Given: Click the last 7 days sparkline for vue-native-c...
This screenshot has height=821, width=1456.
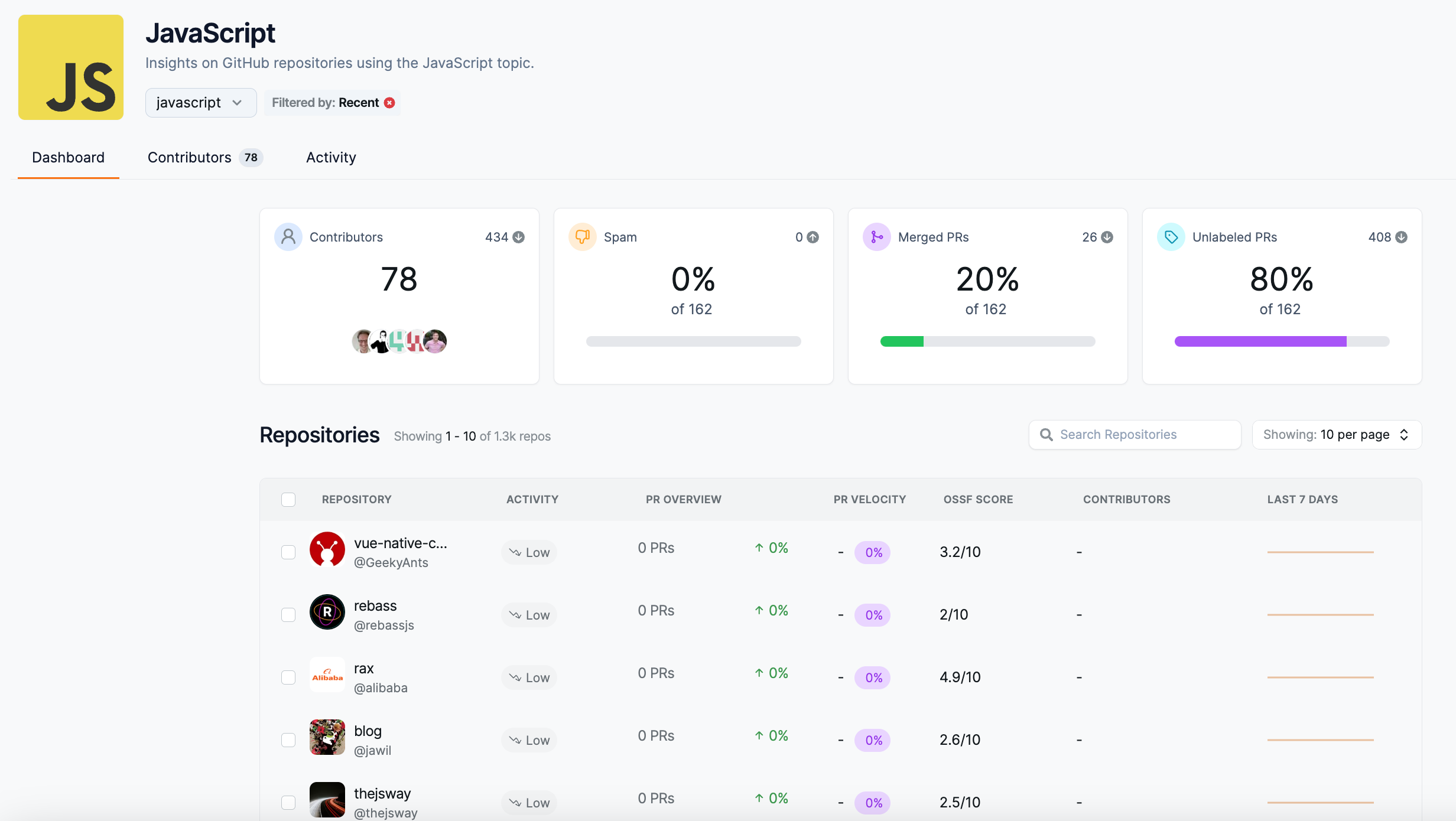Looking at the screenshot, I should tap(1321, 552).
